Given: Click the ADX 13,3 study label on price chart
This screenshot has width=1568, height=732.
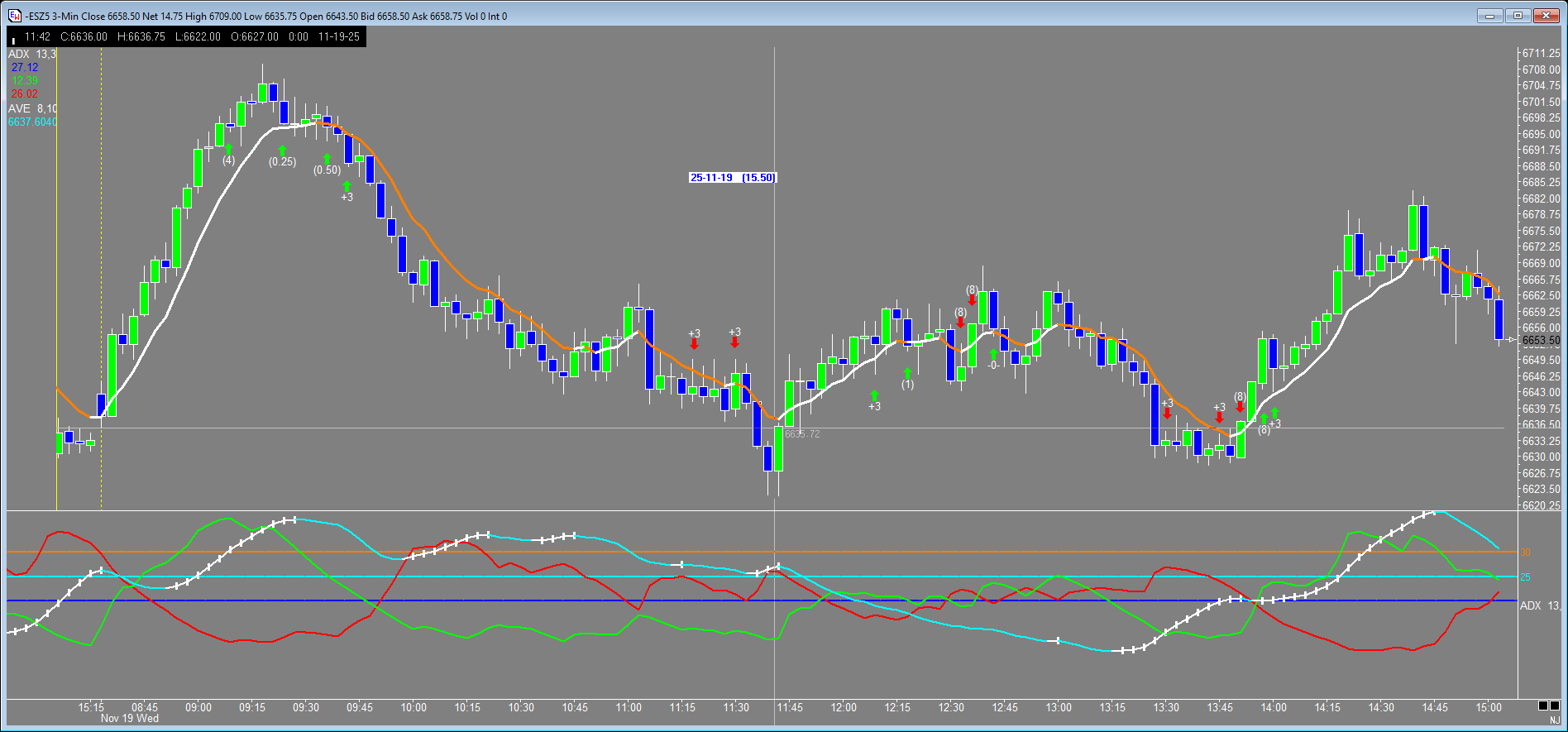Looking at the screenshot, I should point(31,54).
